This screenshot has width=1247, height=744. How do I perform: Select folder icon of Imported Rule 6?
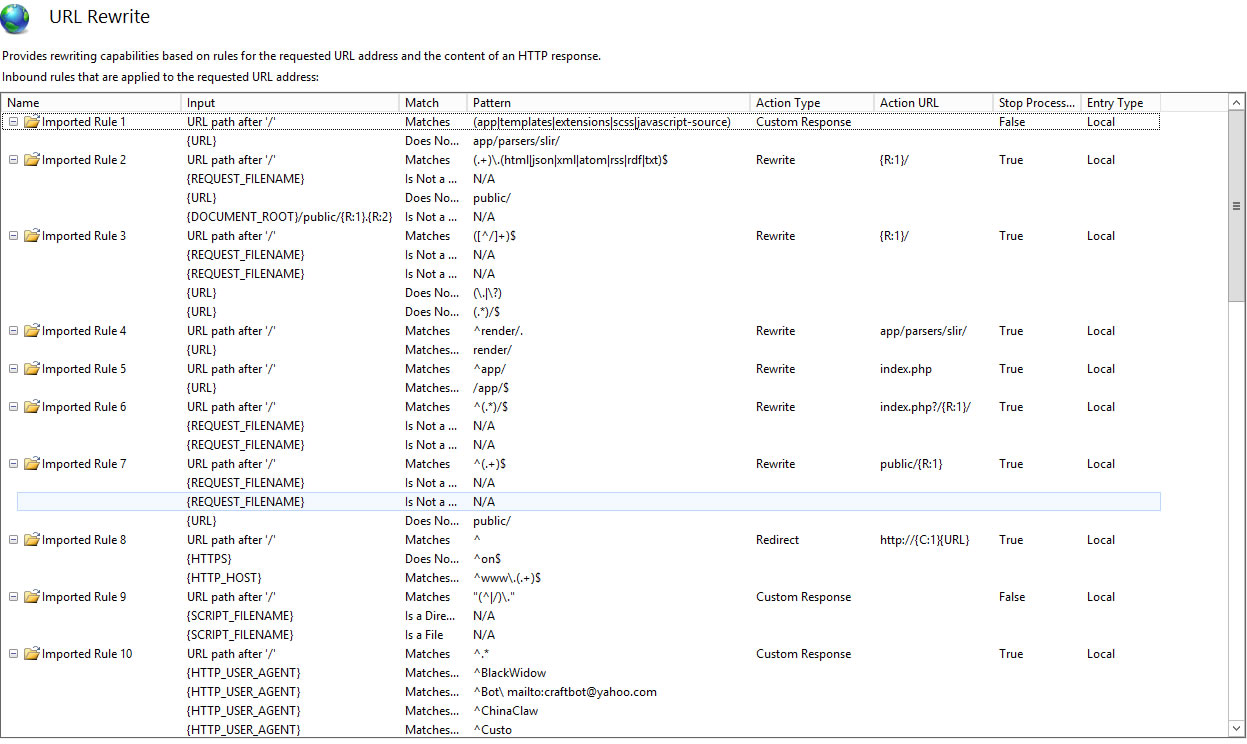[x=32, y=407]
